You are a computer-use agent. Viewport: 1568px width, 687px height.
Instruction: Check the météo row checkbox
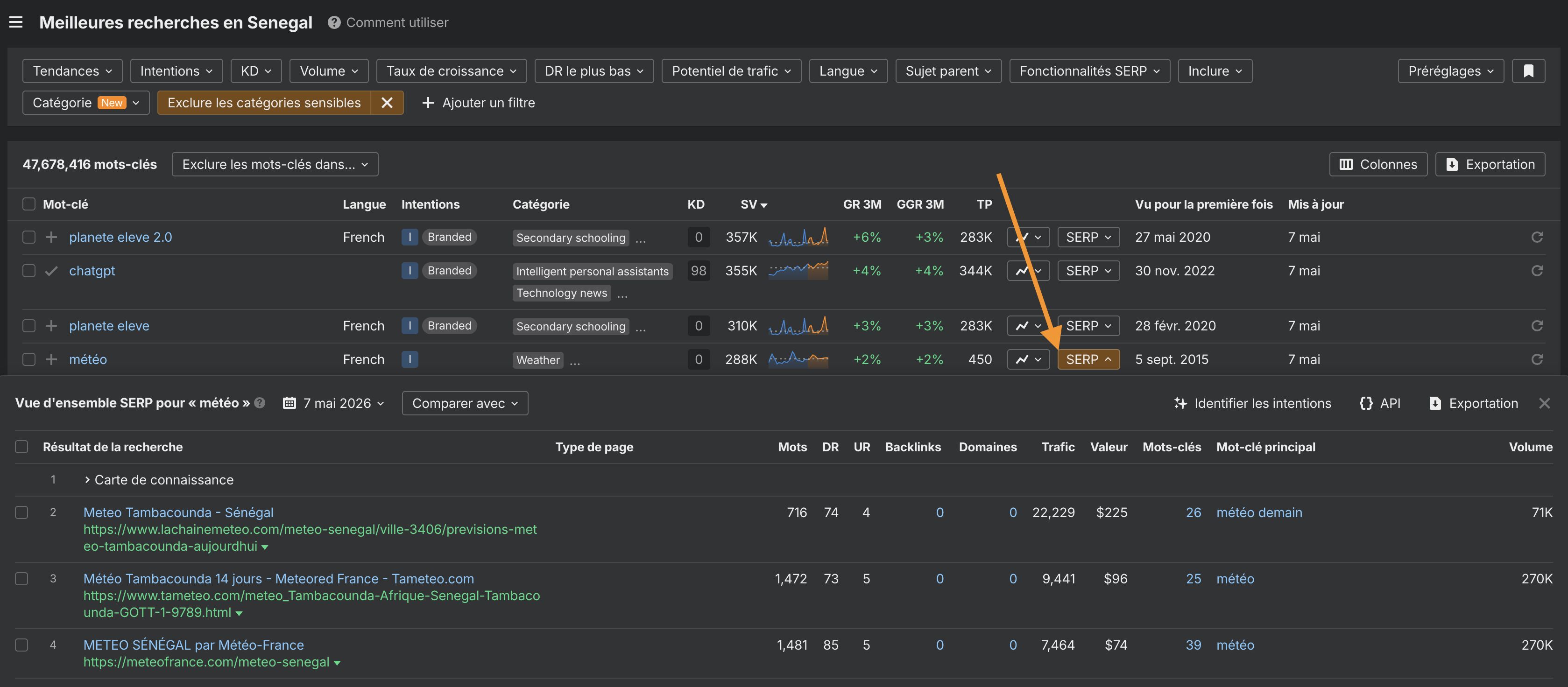(28, 360)
